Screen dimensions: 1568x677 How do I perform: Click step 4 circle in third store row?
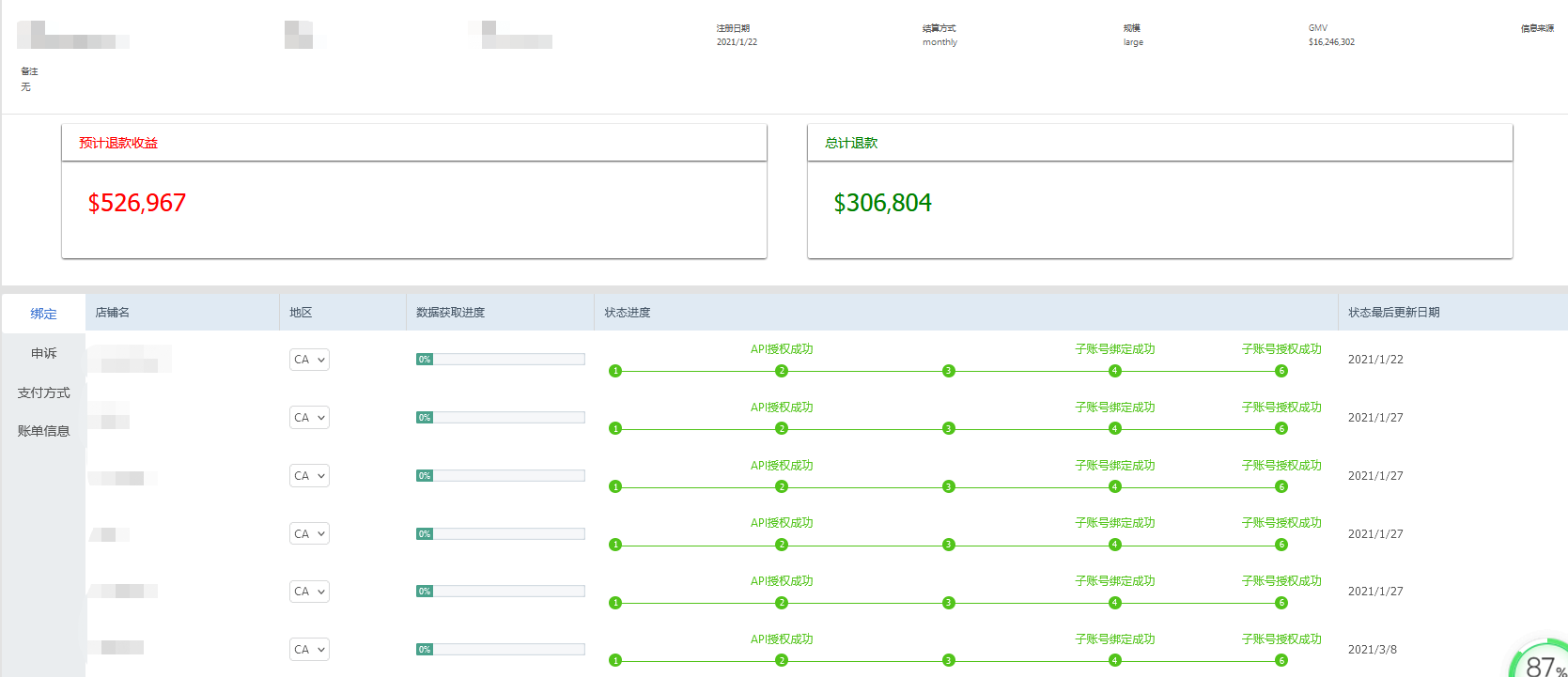[x=1115, y=487]
